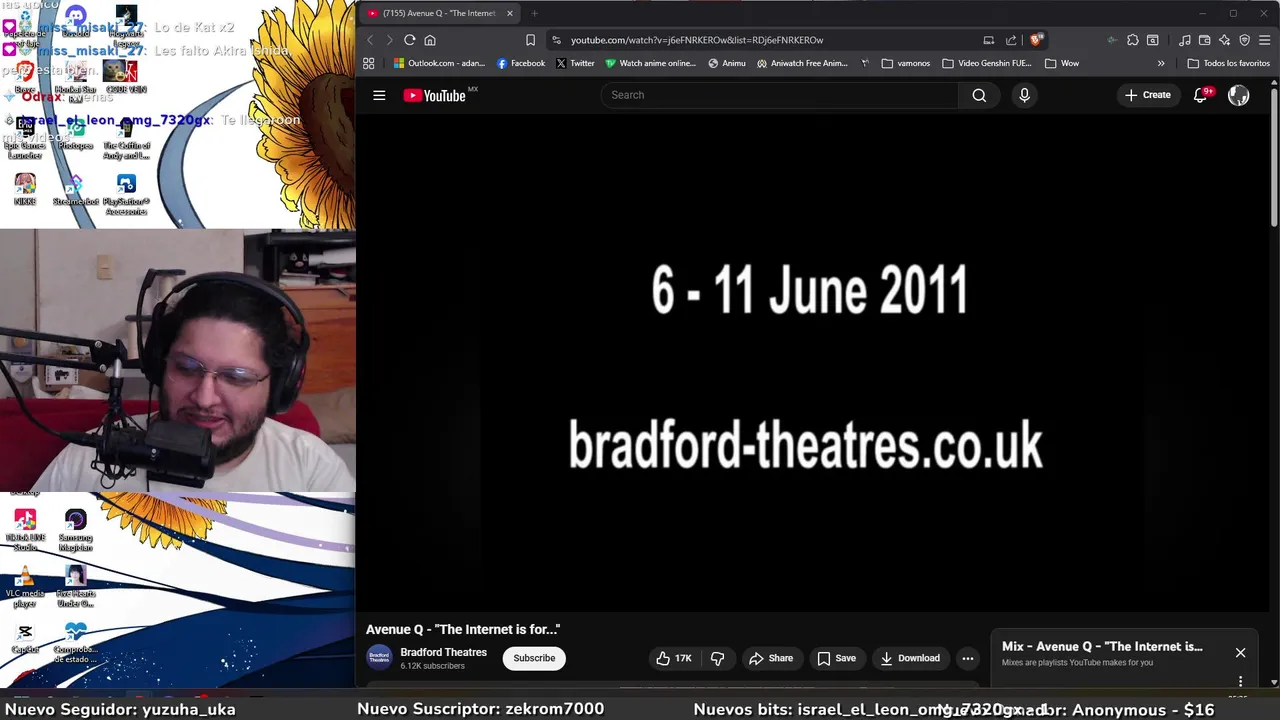Open the Outlook.com bookmark
Screen dimensions: 1280x720
point(439,63)
